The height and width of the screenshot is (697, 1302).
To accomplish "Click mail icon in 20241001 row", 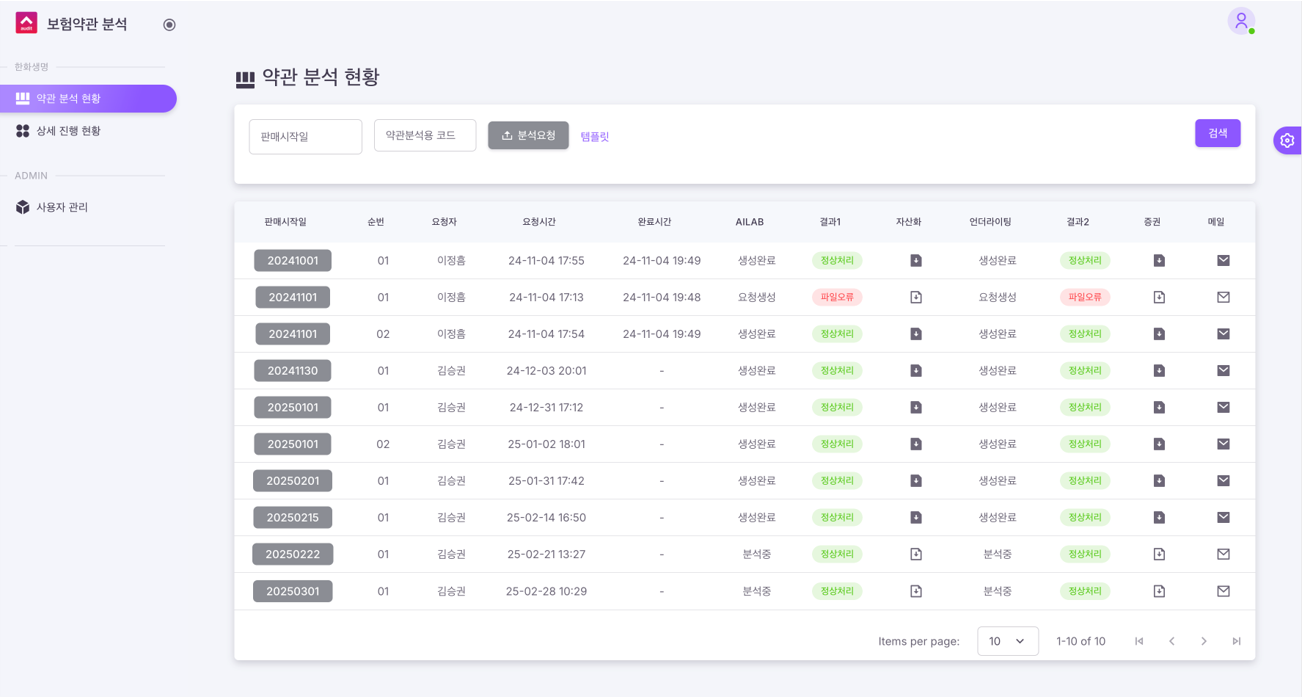I will coord(1223,261).
